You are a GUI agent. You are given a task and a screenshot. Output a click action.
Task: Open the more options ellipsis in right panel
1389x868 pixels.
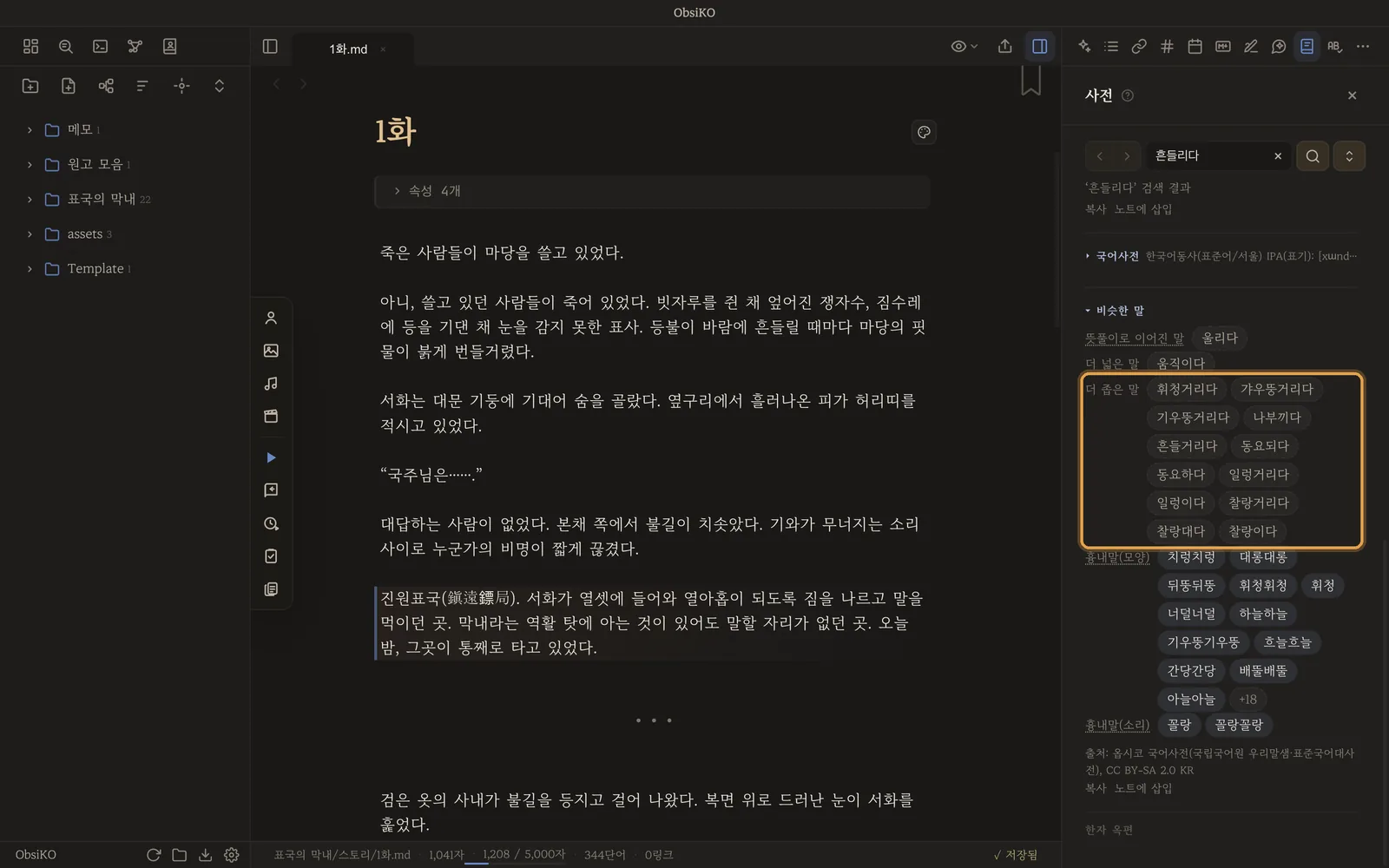[1363, 46]
